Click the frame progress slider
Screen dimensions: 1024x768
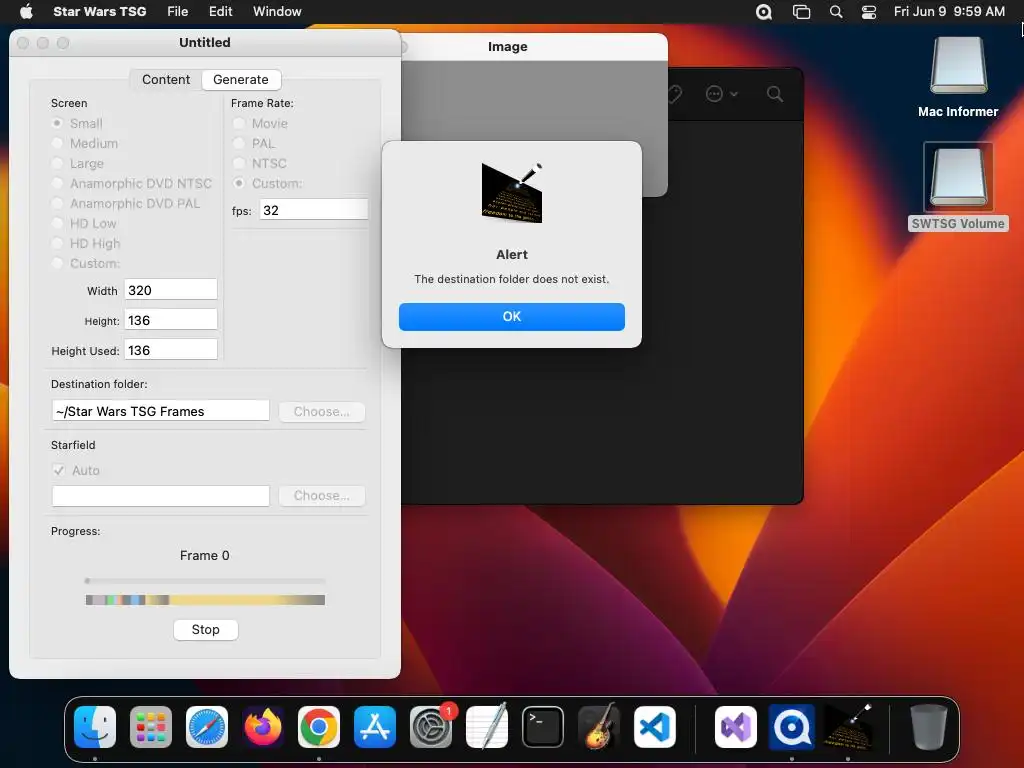(205, 581)
